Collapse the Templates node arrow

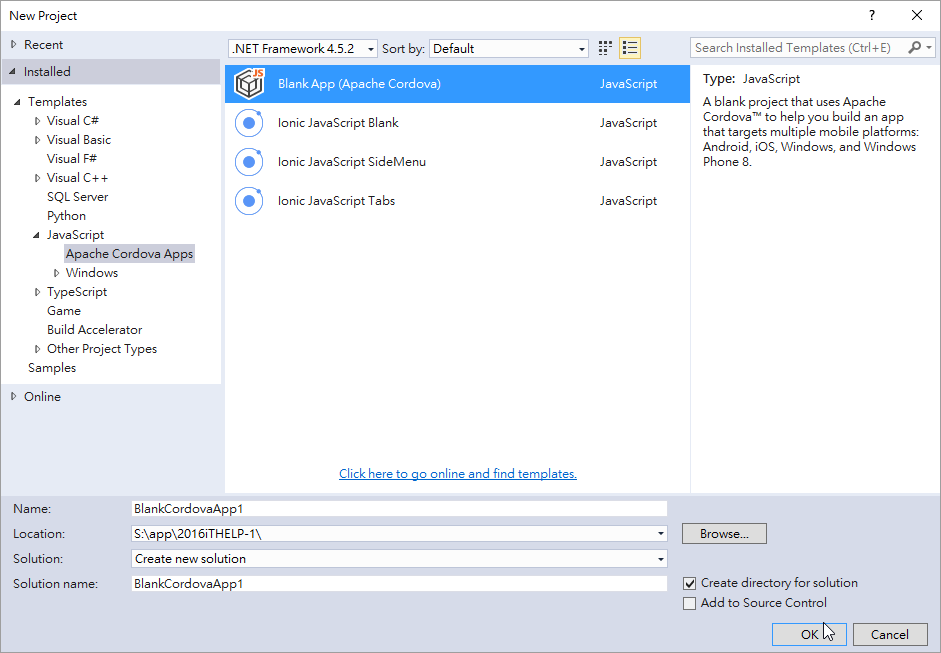(x=17, y=102)
